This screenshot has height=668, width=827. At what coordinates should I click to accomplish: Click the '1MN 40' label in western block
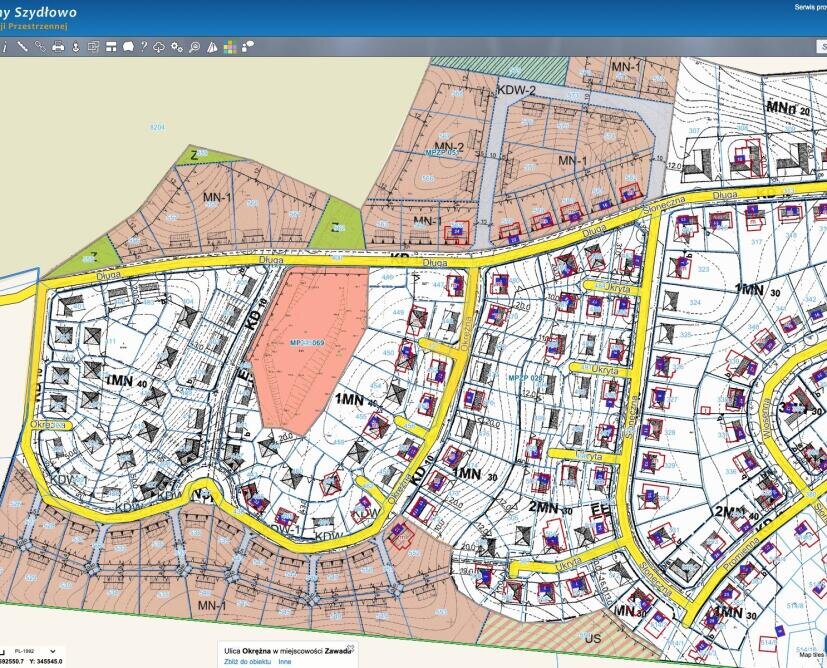click(x=127, y=381)
